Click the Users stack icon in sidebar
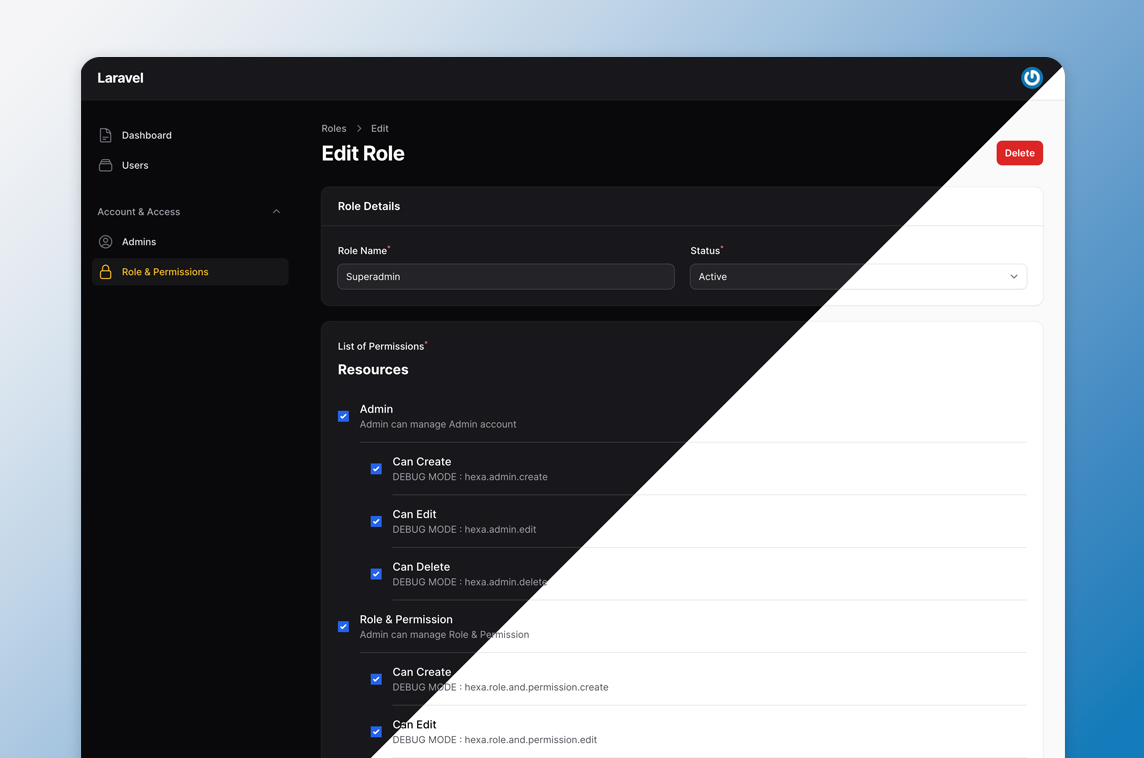 pos(105,165)
